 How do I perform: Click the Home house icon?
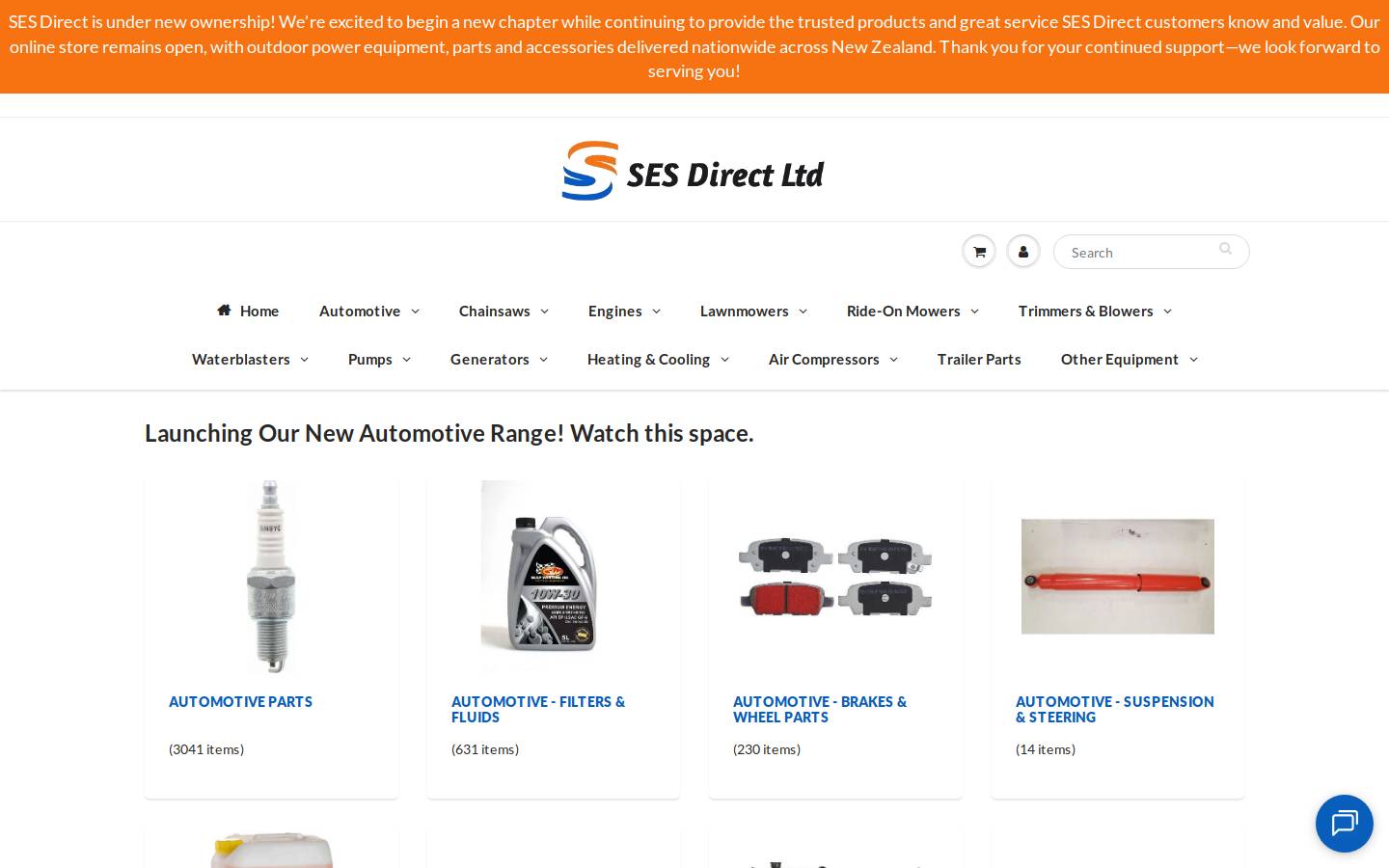click(x=224, y=310)
